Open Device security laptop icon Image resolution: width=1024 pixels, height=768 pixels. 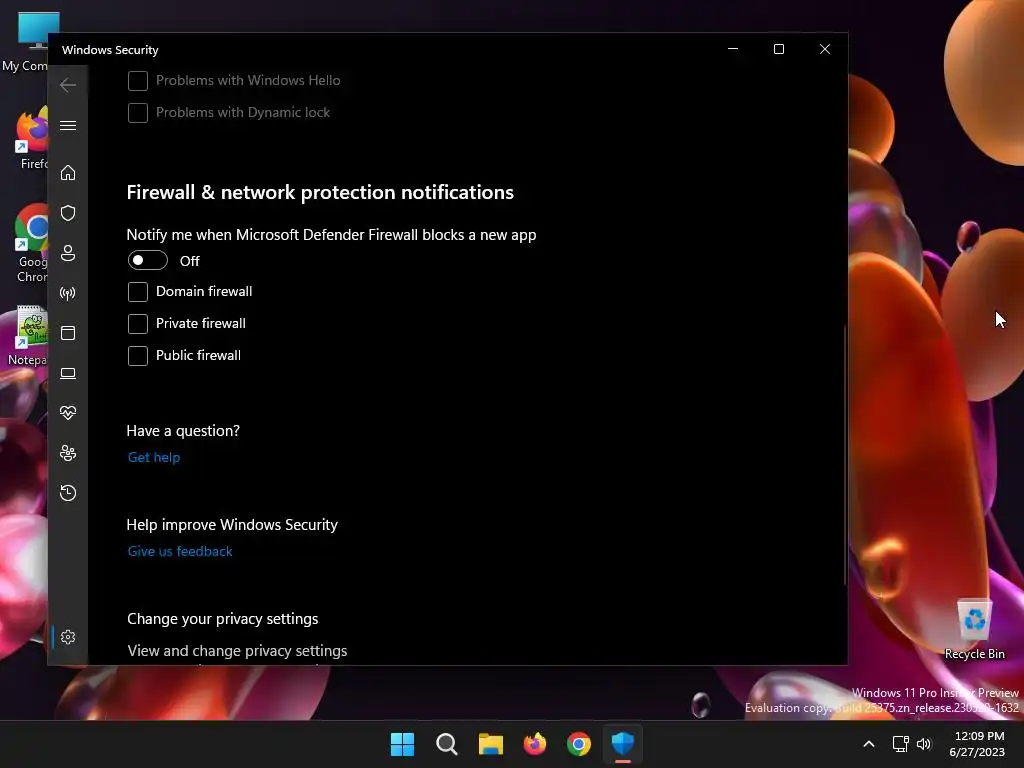[68, 374]
